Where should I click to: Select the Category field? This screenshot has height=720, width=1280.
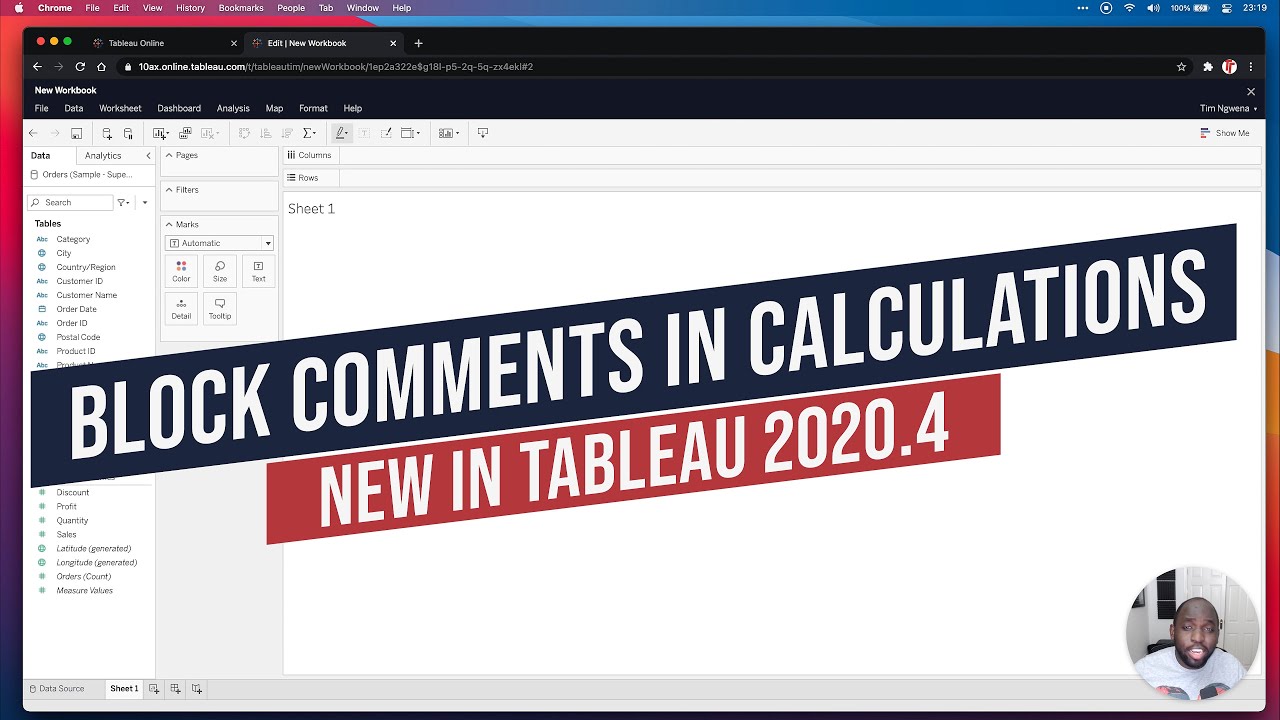[73, 239]
